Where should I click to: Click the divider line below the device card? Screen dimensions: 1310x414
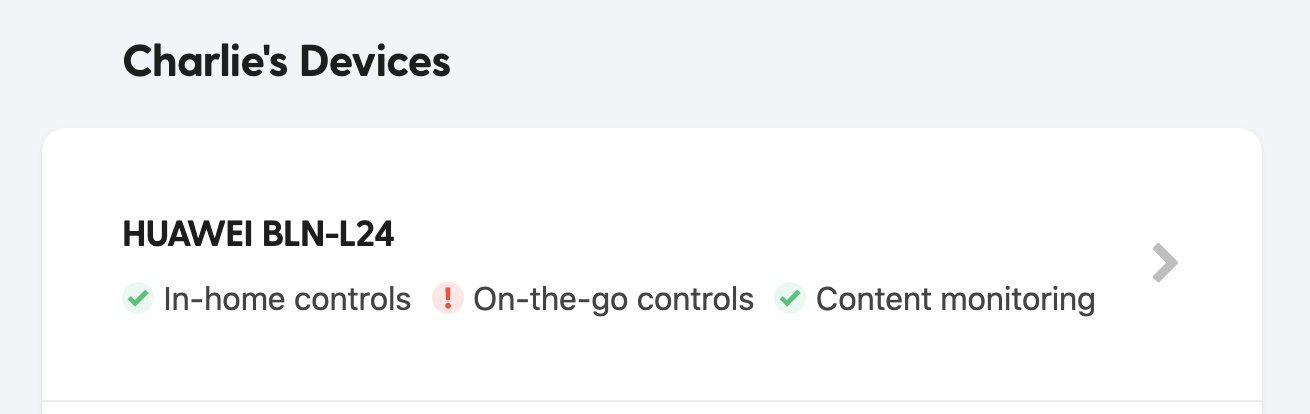pos(652,401)
